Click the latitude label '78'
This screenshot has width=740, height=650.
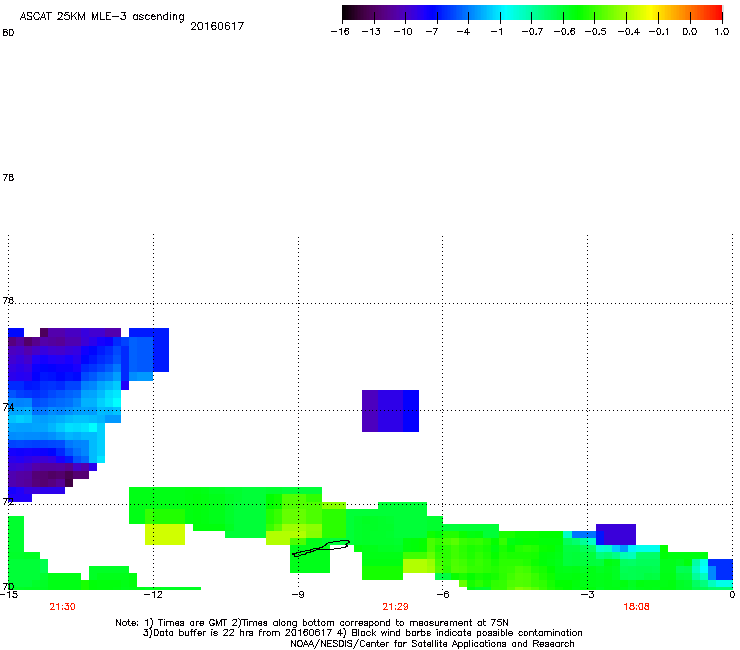pos(8,177)
